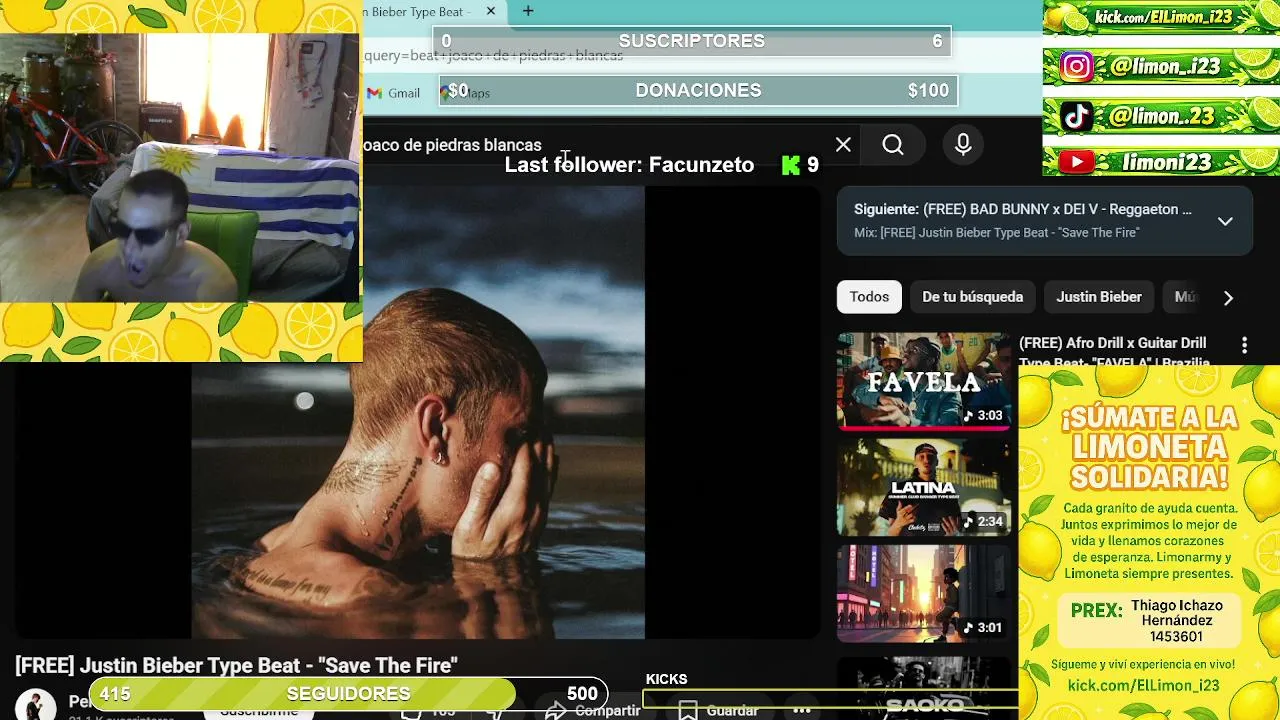Image resolution: width=1280 pixels, height=720 pixels.
Task: Click the browser address bar query text
Action: (x=494, y=55)
